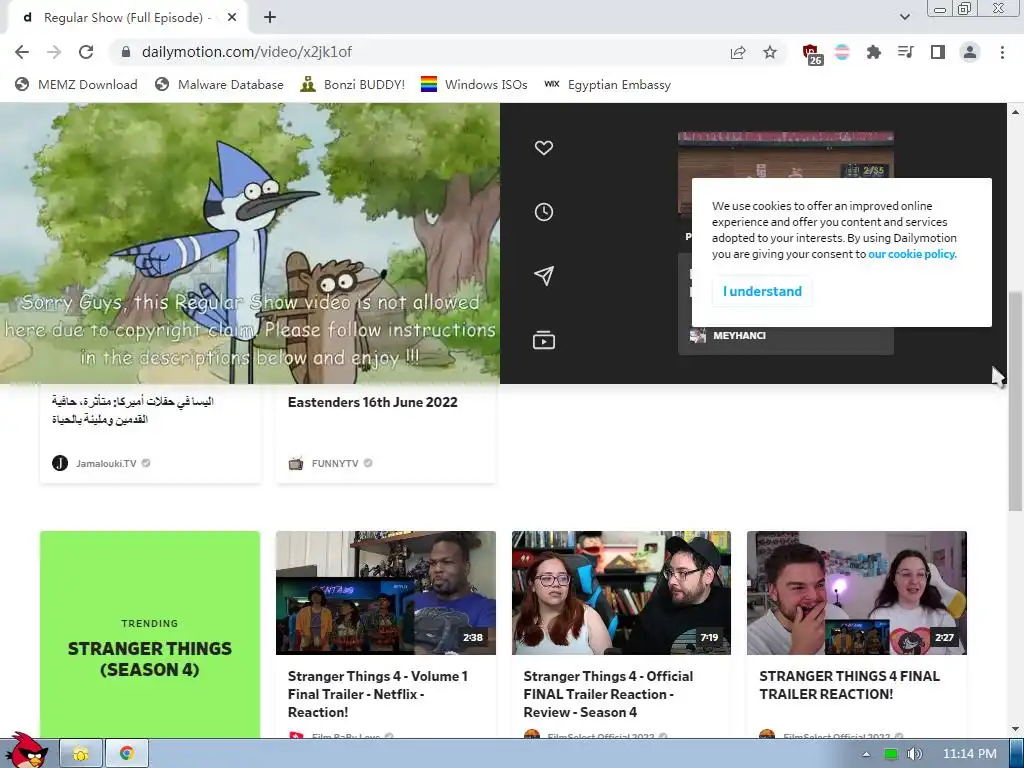Open the uBlock shield extension showing 26
Screen dimensions: 1024x768
pyautogui.click(x=812, y=54)
